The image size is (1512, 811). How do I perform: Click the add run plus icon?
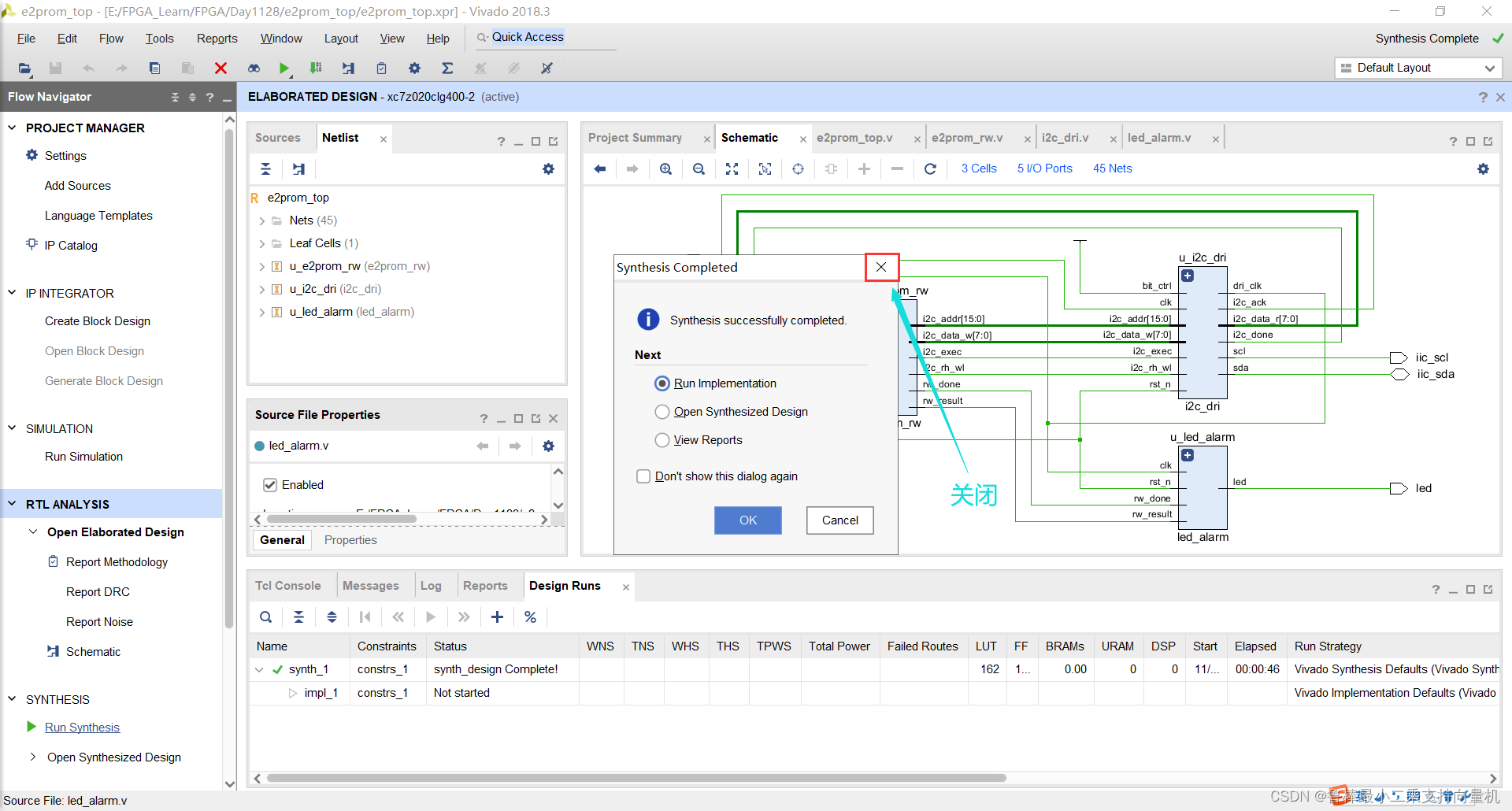click(x=497, y=617)
